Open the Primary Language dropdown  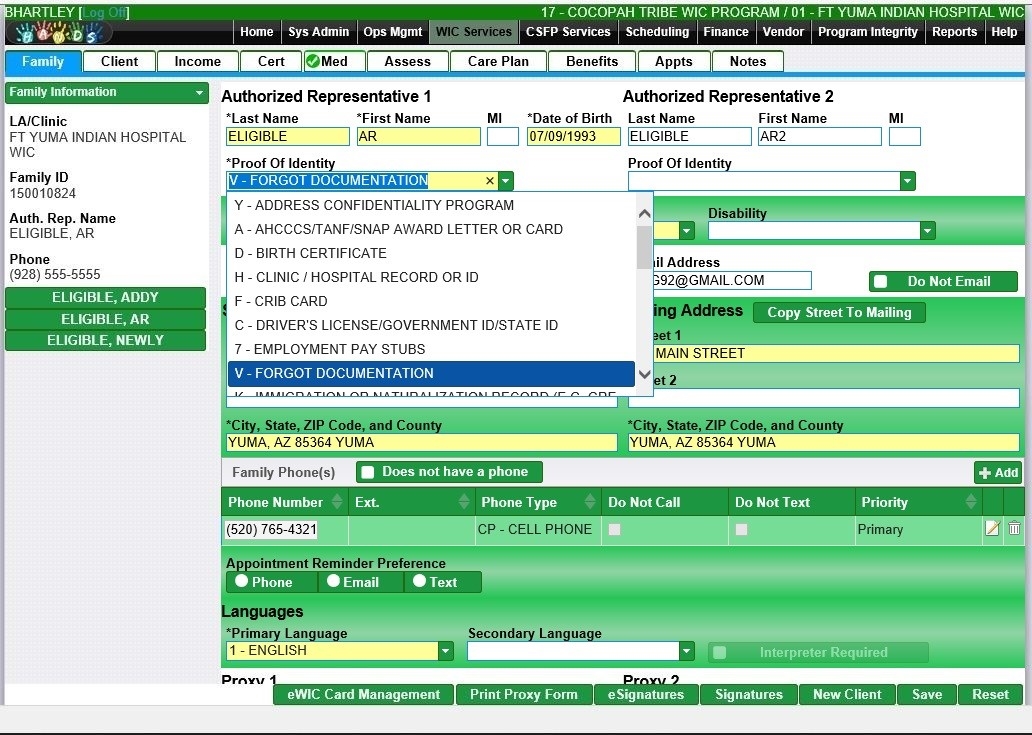click(445, 651)
